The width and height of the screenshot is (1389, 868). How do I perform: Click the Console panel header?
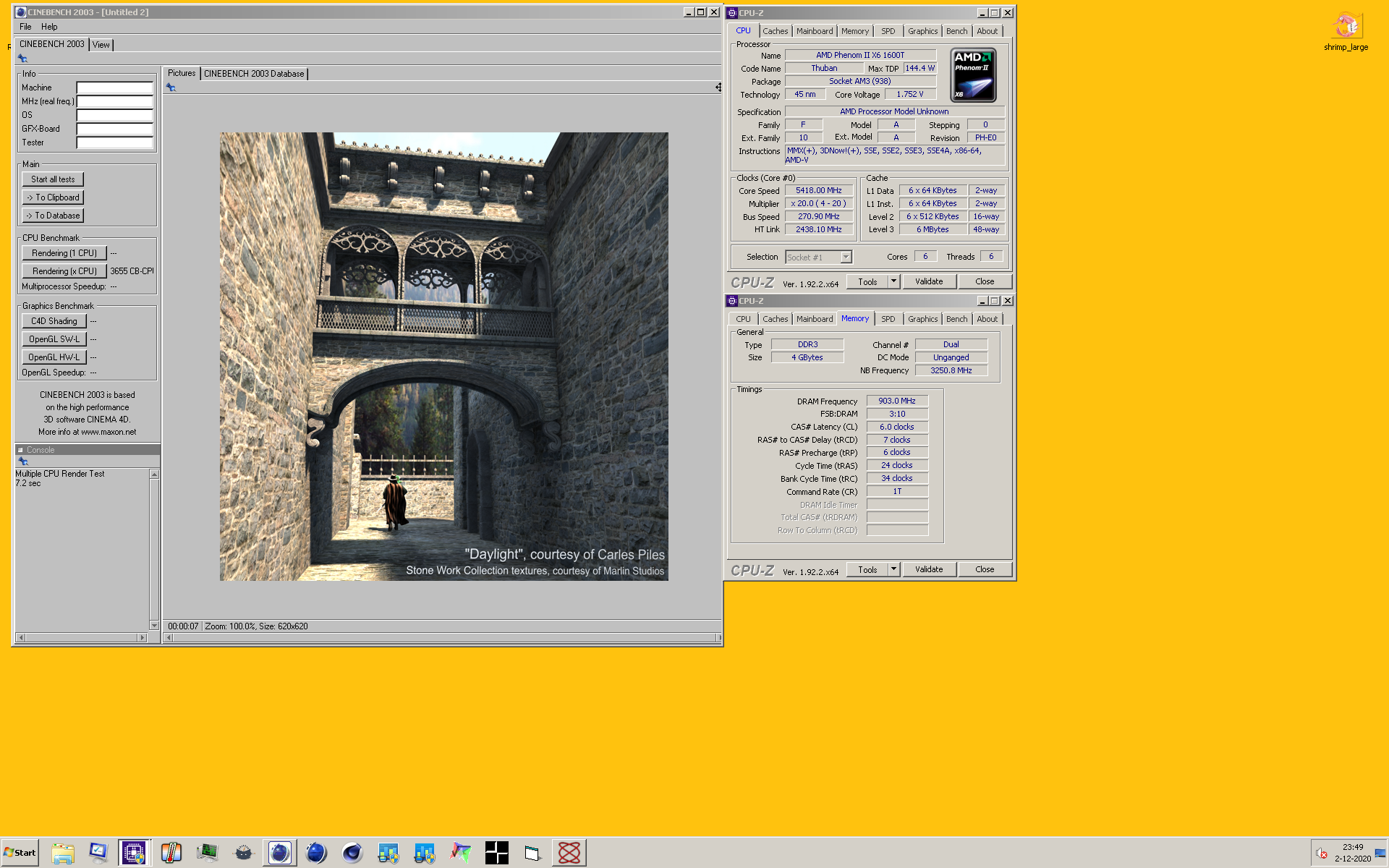point(88,450)
